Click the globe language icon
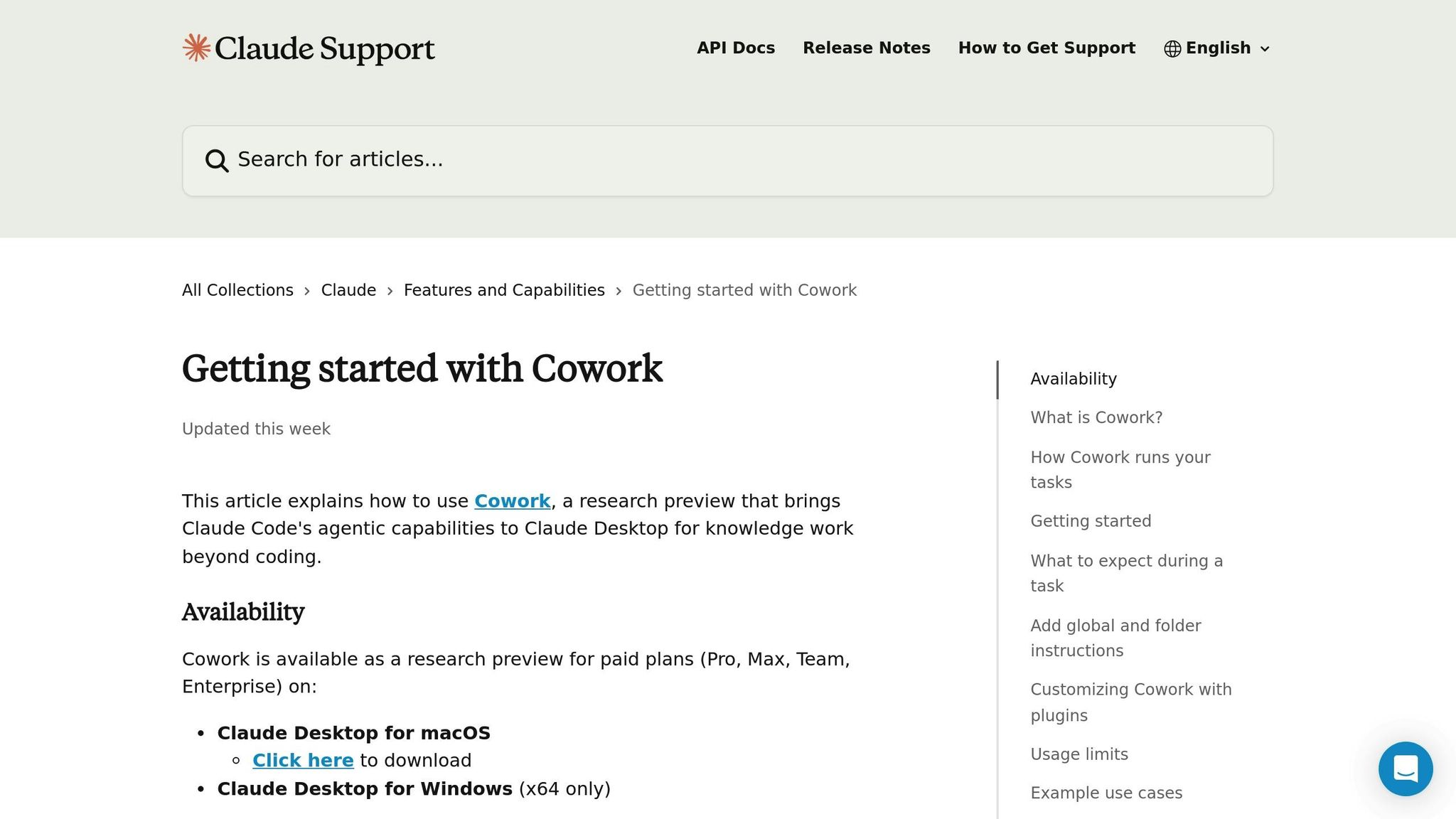Viewport: 1456px width, 819px height. (1172, 48)
